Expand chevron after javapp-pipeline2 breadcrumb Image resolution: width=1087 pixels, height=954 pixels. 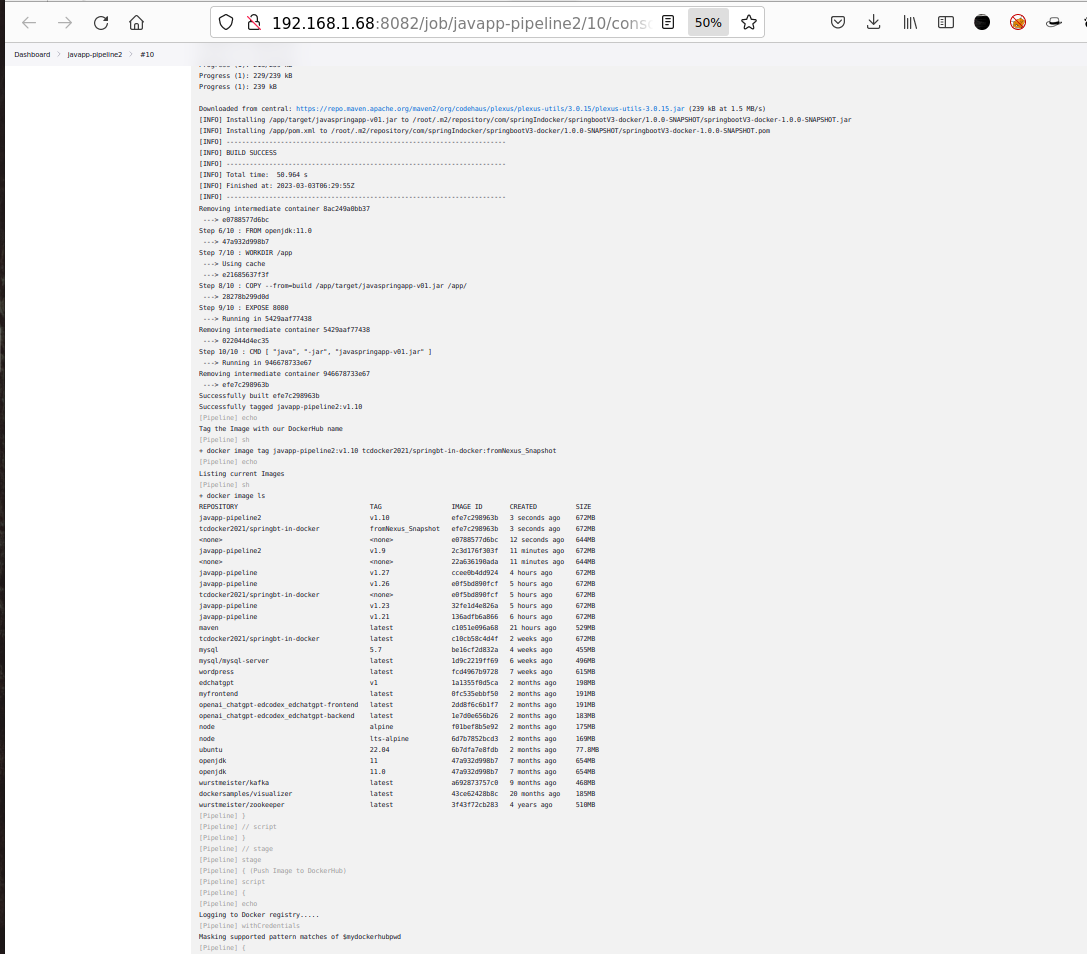[x=131, y=54]
